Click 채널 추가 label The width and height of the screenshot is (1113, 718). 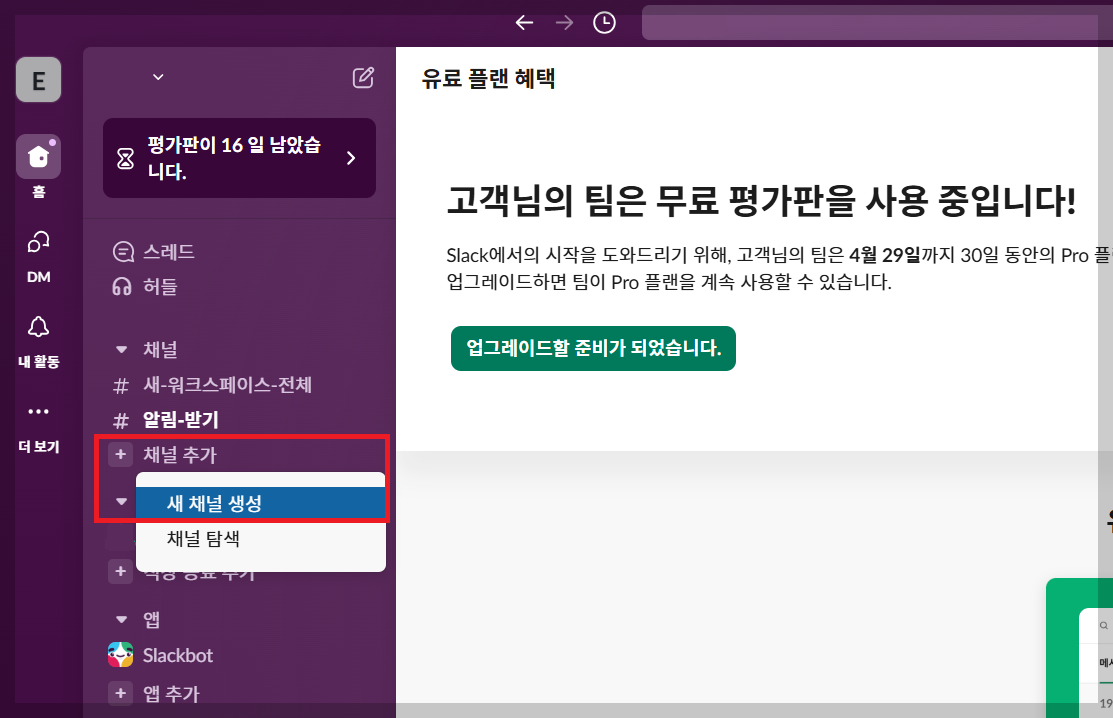(180, 455)
